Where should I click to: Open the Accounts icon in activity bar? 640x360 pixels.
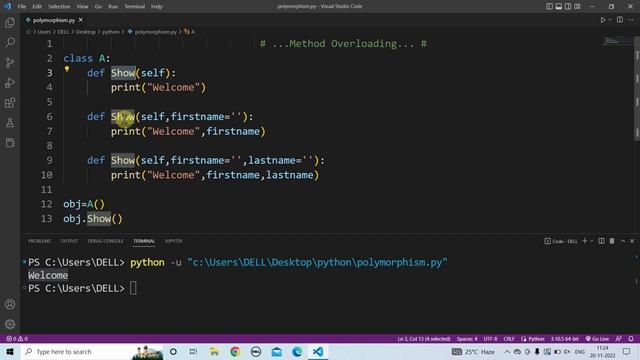tap(10, 304)
